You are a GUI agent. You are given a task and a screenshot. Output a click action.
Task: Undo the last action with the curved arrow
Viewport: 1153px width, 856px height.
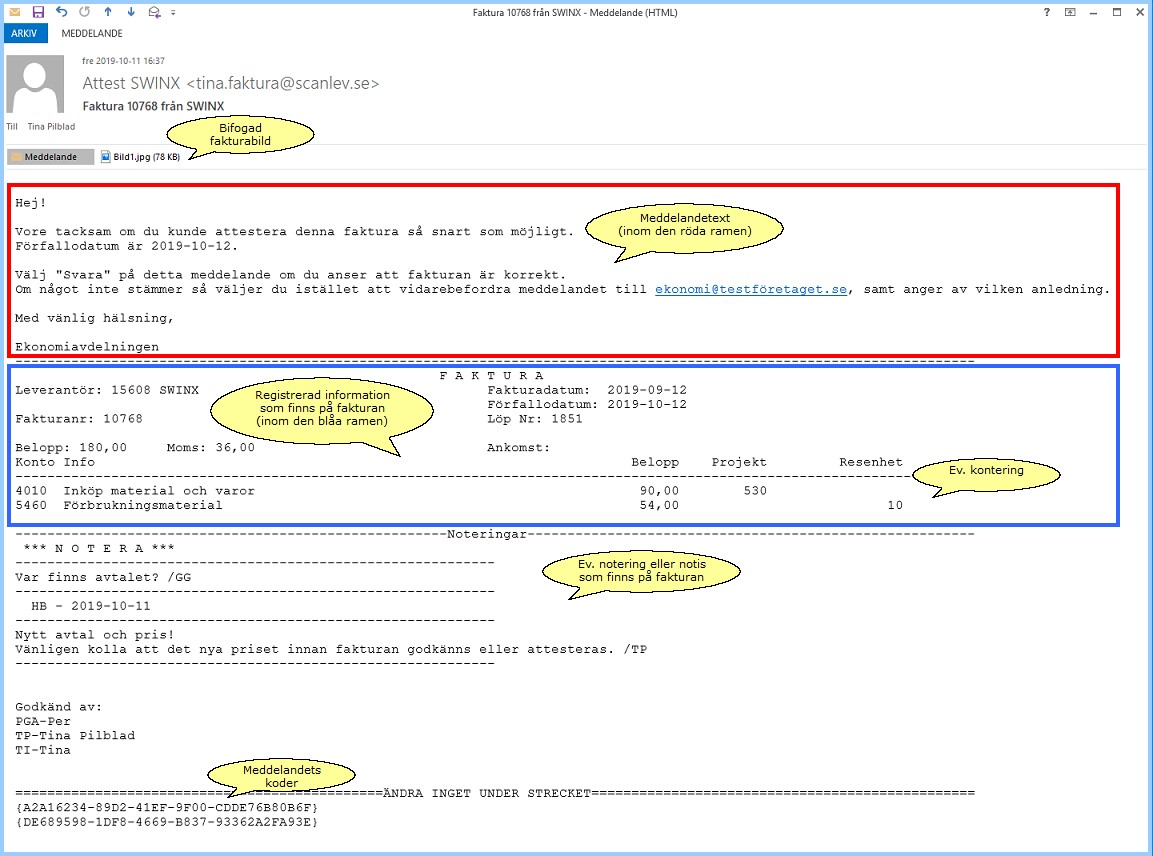coord(62,11)
